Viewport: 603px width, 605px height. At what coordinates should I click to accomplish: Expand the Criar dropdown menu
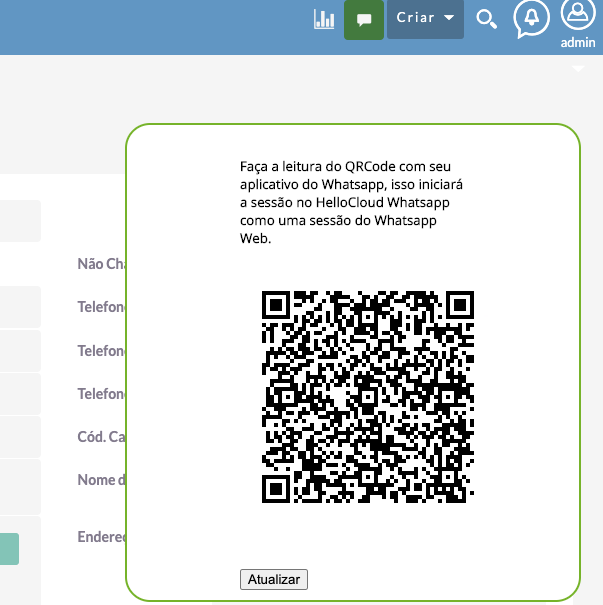pos(425,19)
